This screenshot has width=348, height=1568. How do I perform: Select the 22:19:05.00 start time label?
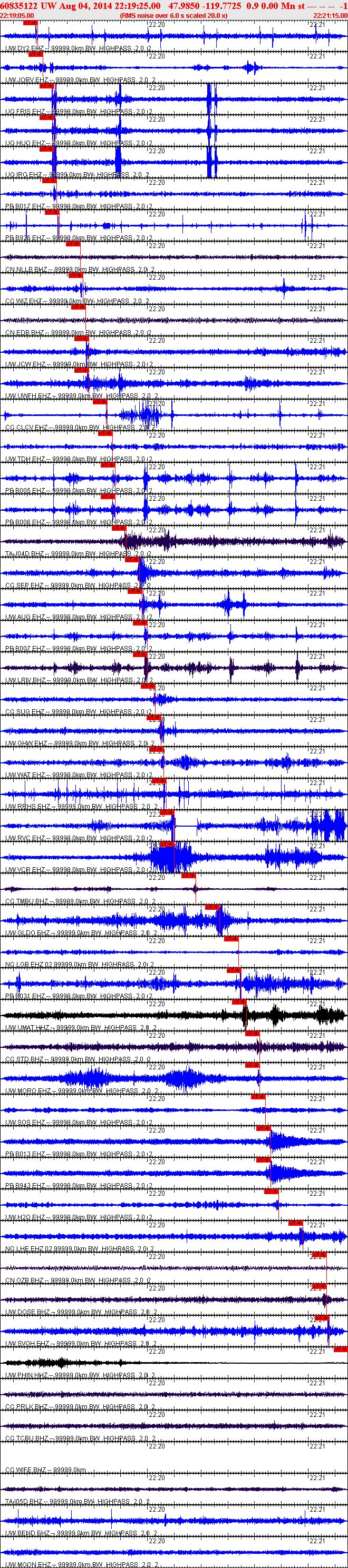(x=17, y=16)
